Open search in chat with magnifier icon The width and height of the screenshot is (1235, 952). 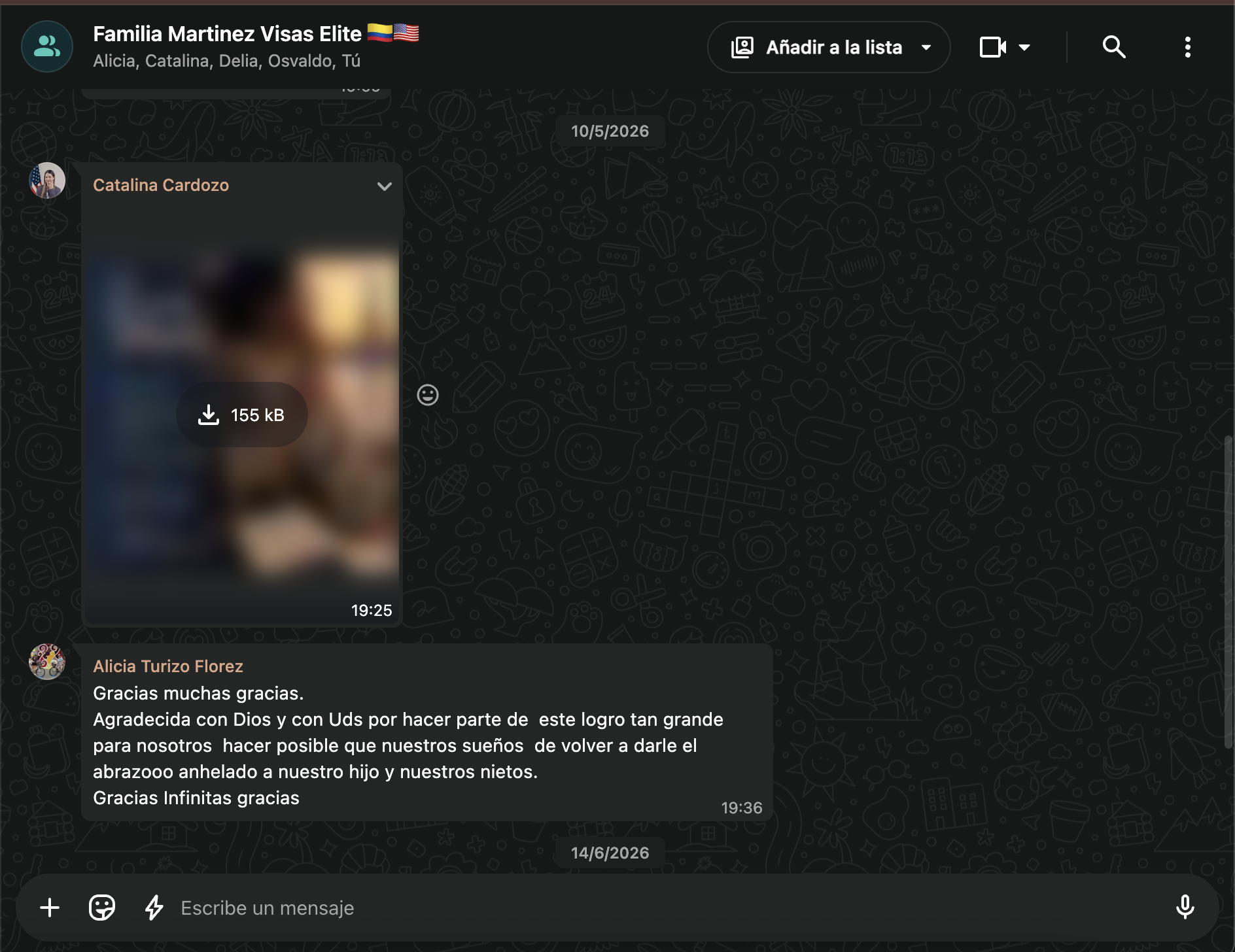tap(1113, 47)
